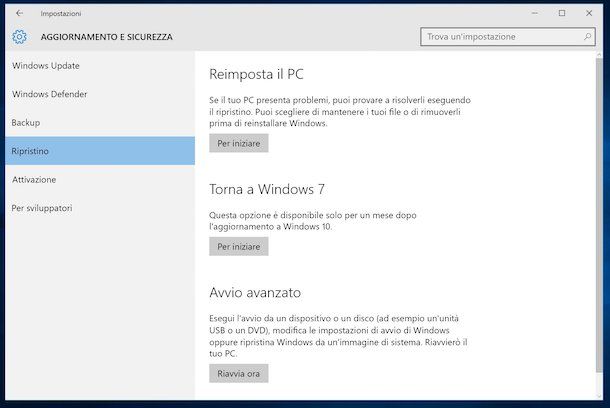610x408 pixels.
Task: Maximize the Impostazioni window
Action: 562,13
